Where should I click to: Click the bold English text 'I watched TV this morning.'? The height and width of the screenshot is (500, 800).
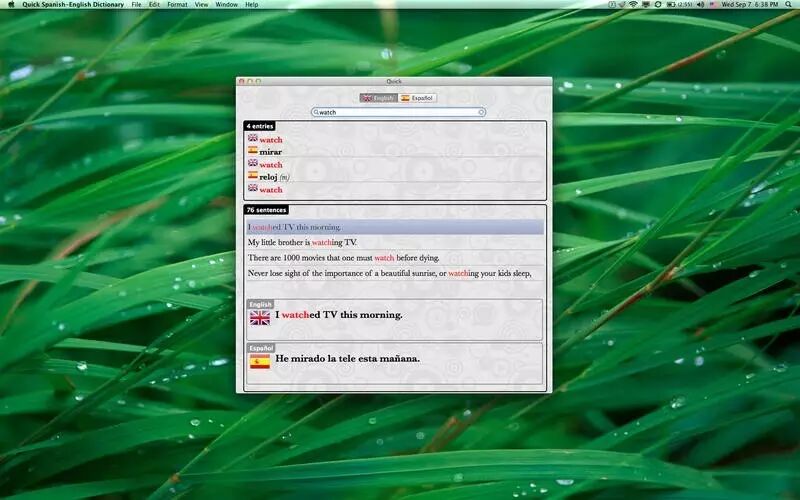click(339, 315)
